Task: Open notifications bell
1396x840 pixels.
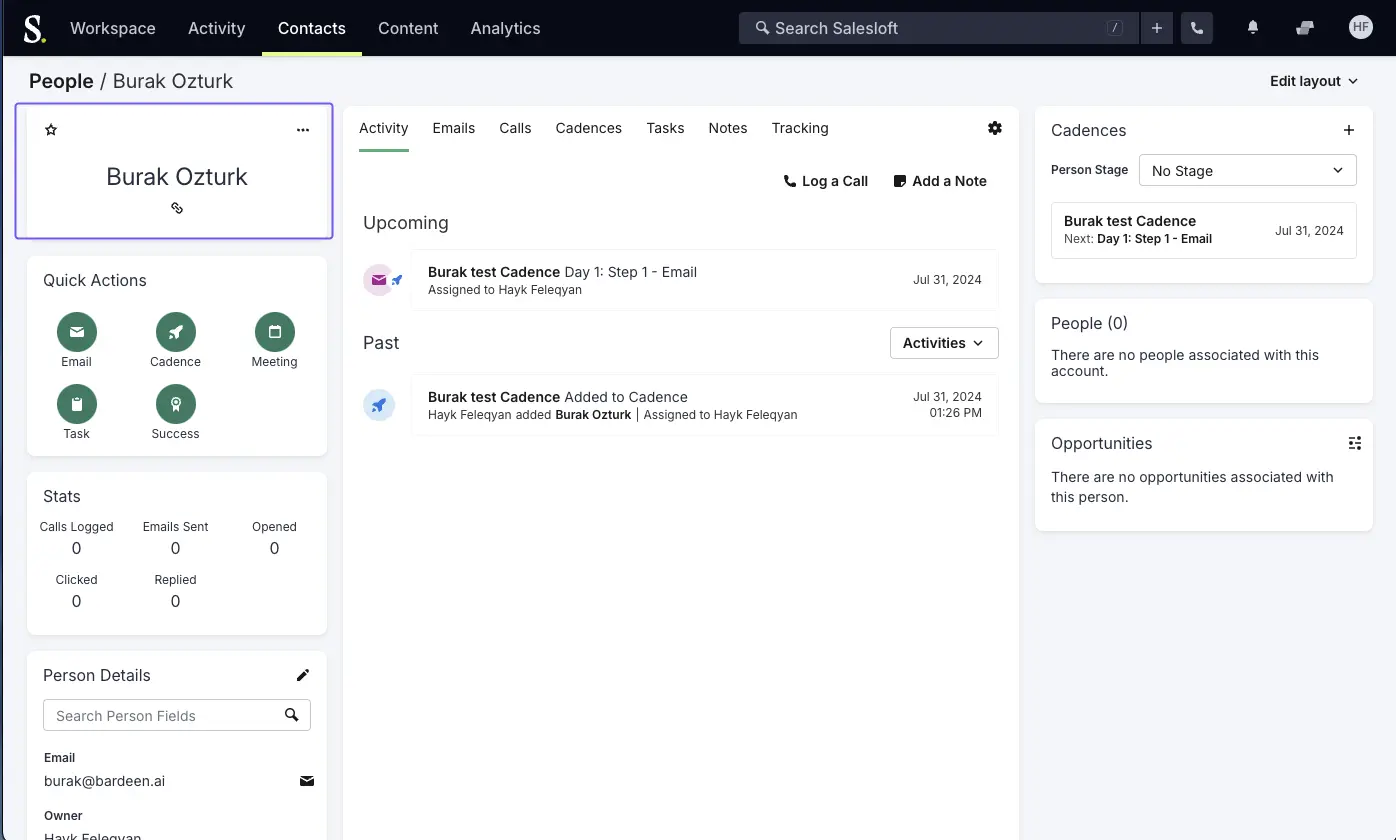Action: (1253, 28)
